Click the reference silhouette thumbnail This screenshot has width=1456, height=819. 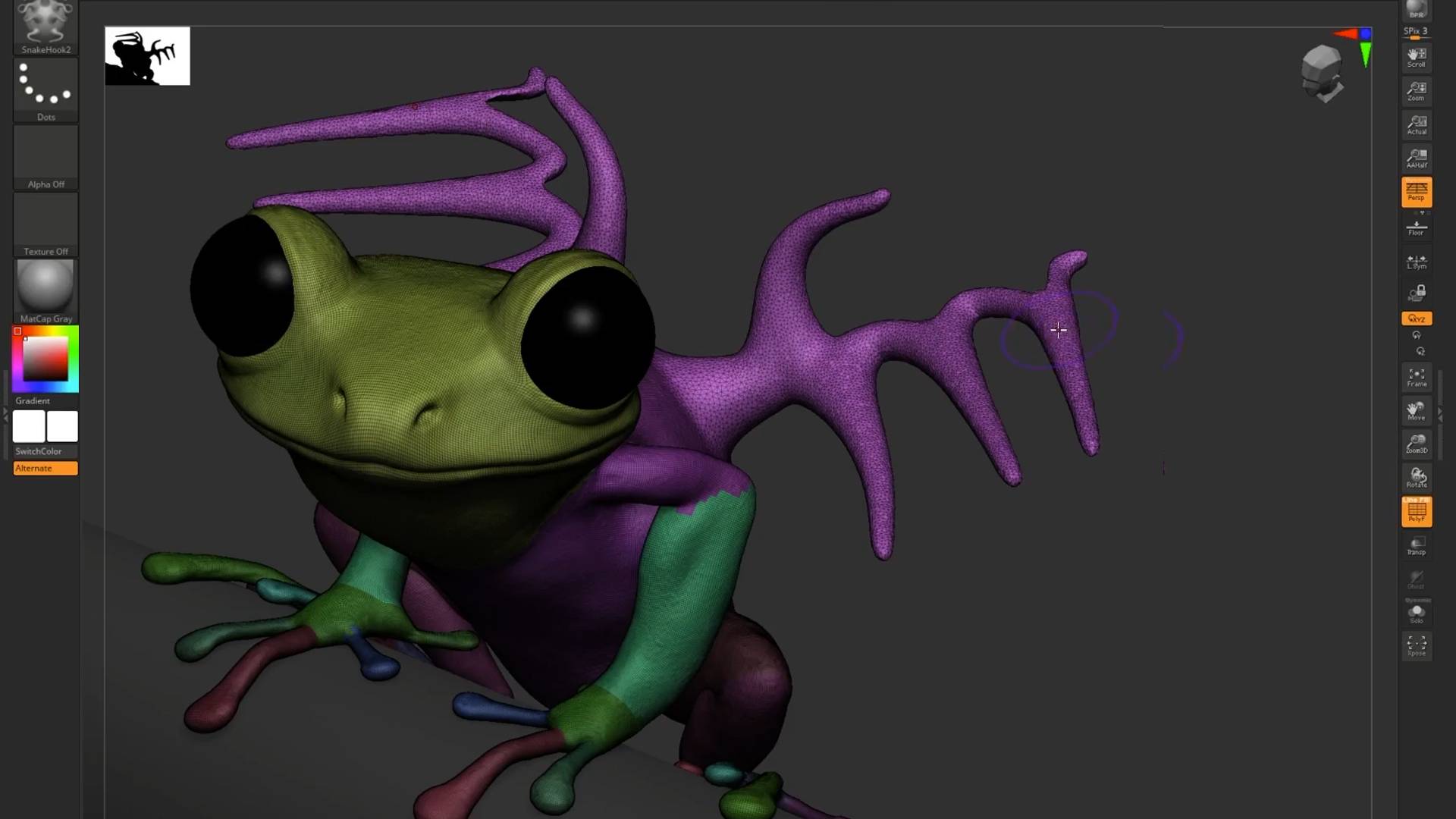coord(147,56)
